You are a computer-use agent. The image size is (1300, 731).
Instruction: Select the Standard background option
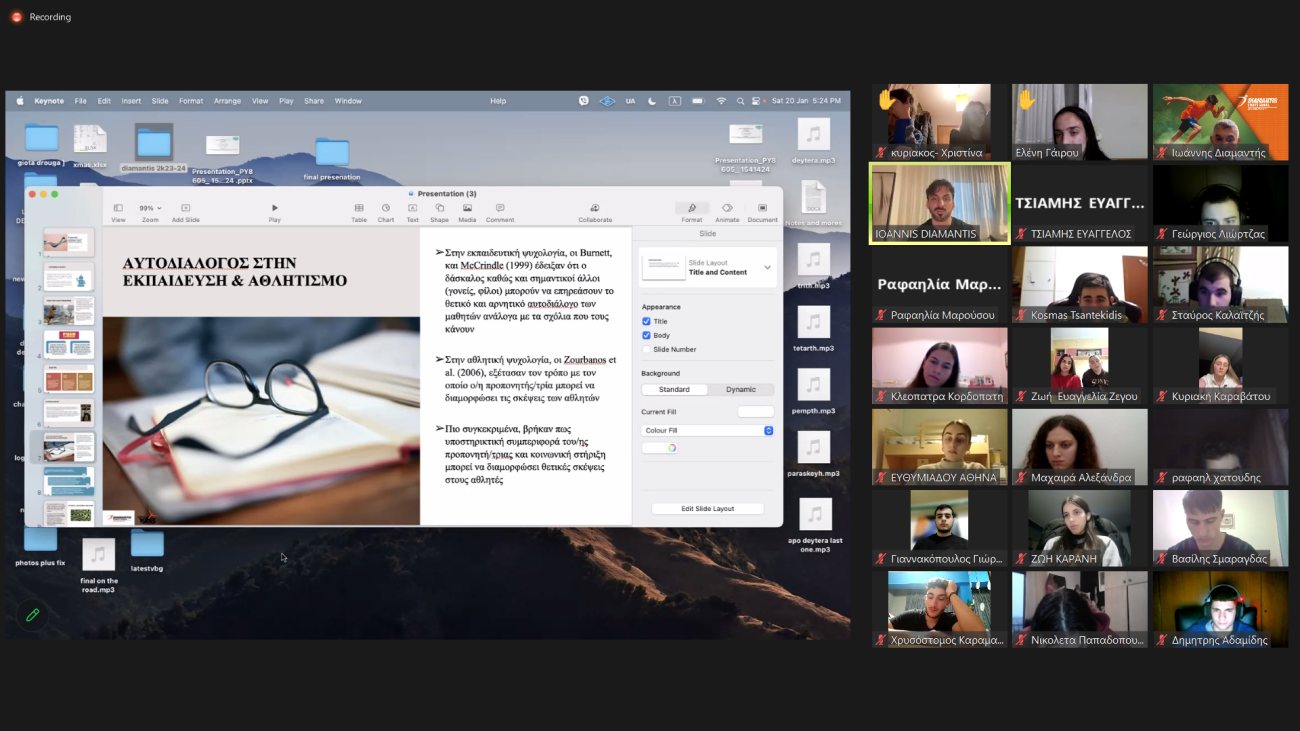click(674, 390)
